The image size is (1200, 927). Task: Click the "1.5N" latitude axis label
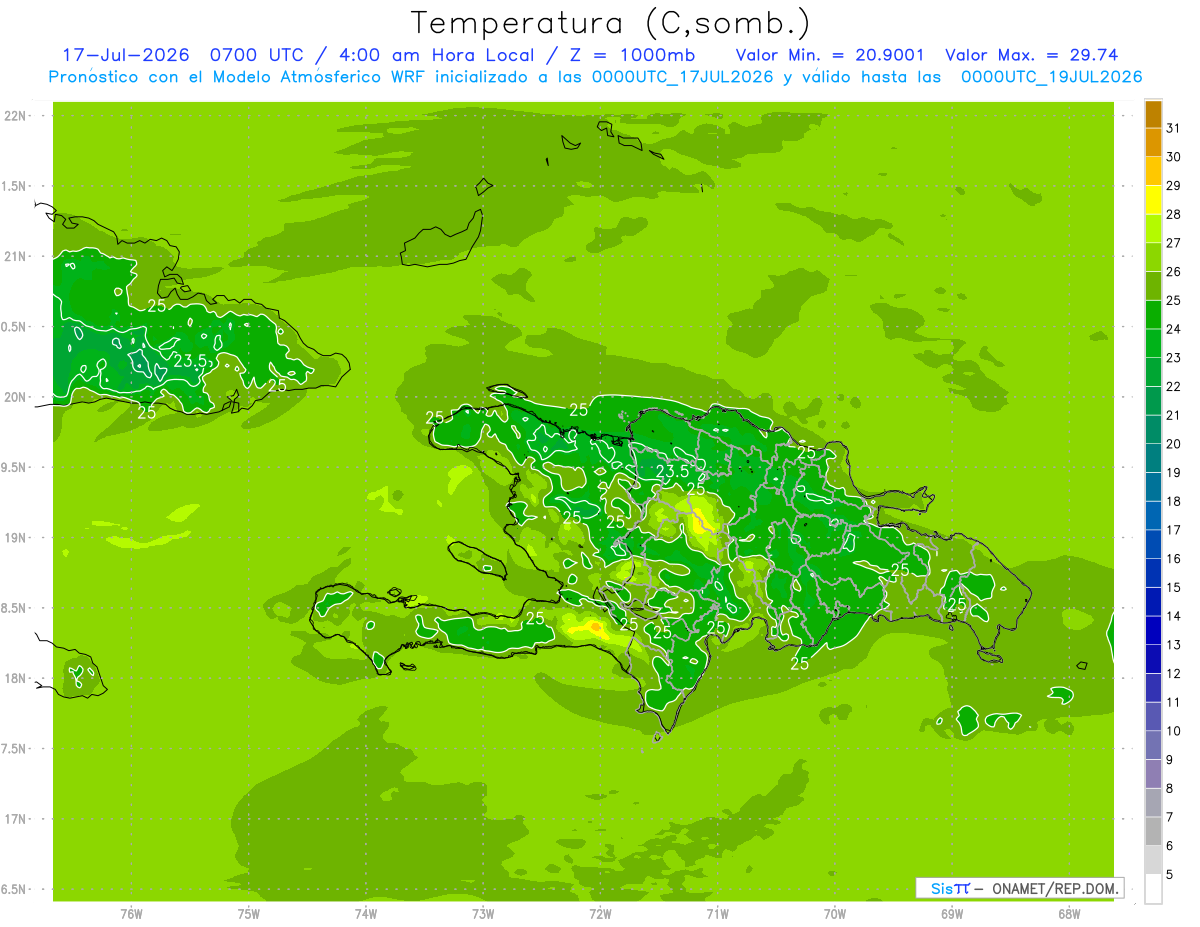(15, 186)
